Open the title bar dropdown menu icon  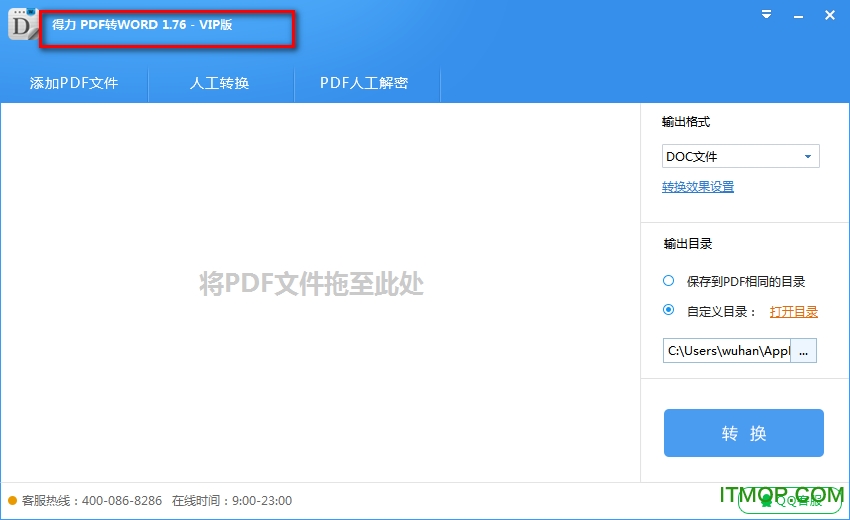click(767, 15)
